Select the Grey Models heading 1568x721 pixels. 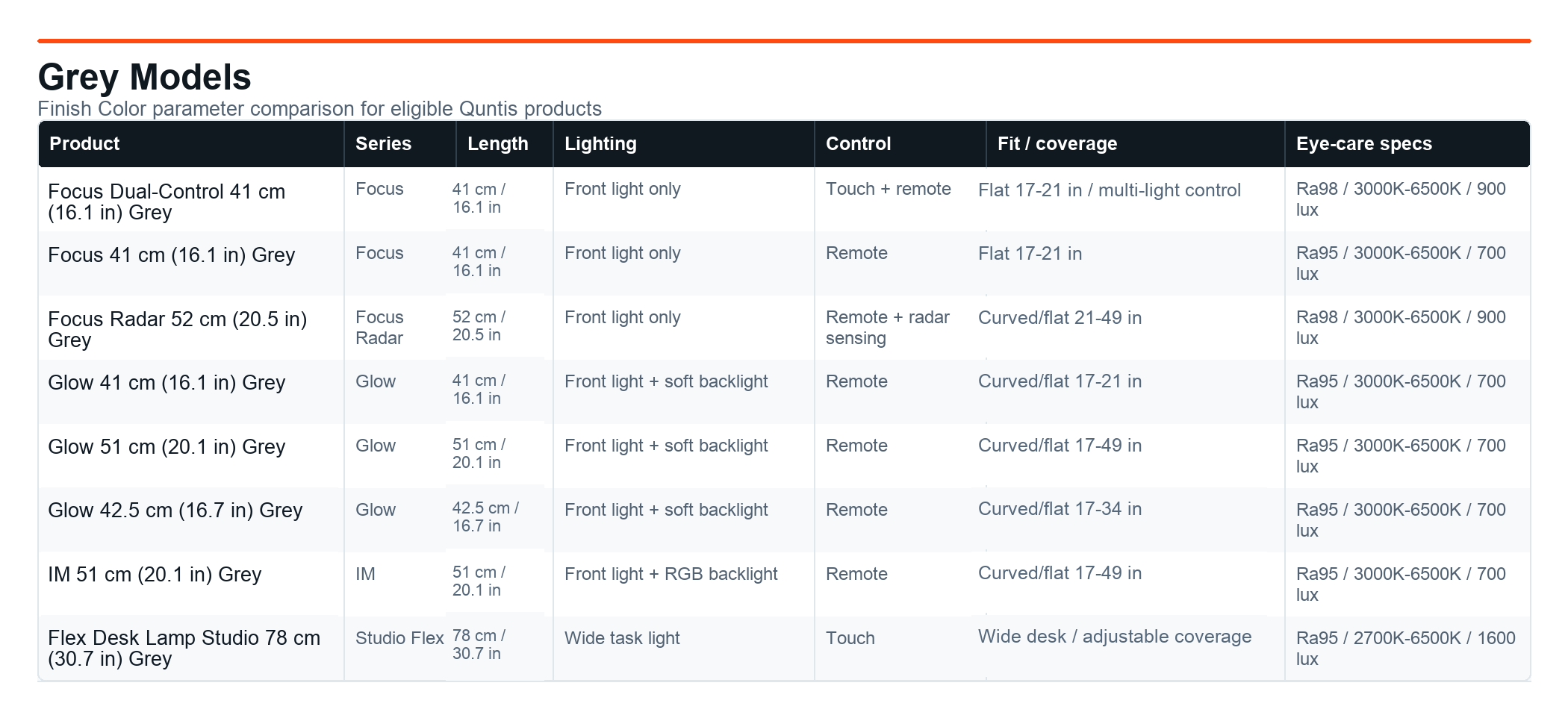(x=145, y=77)
